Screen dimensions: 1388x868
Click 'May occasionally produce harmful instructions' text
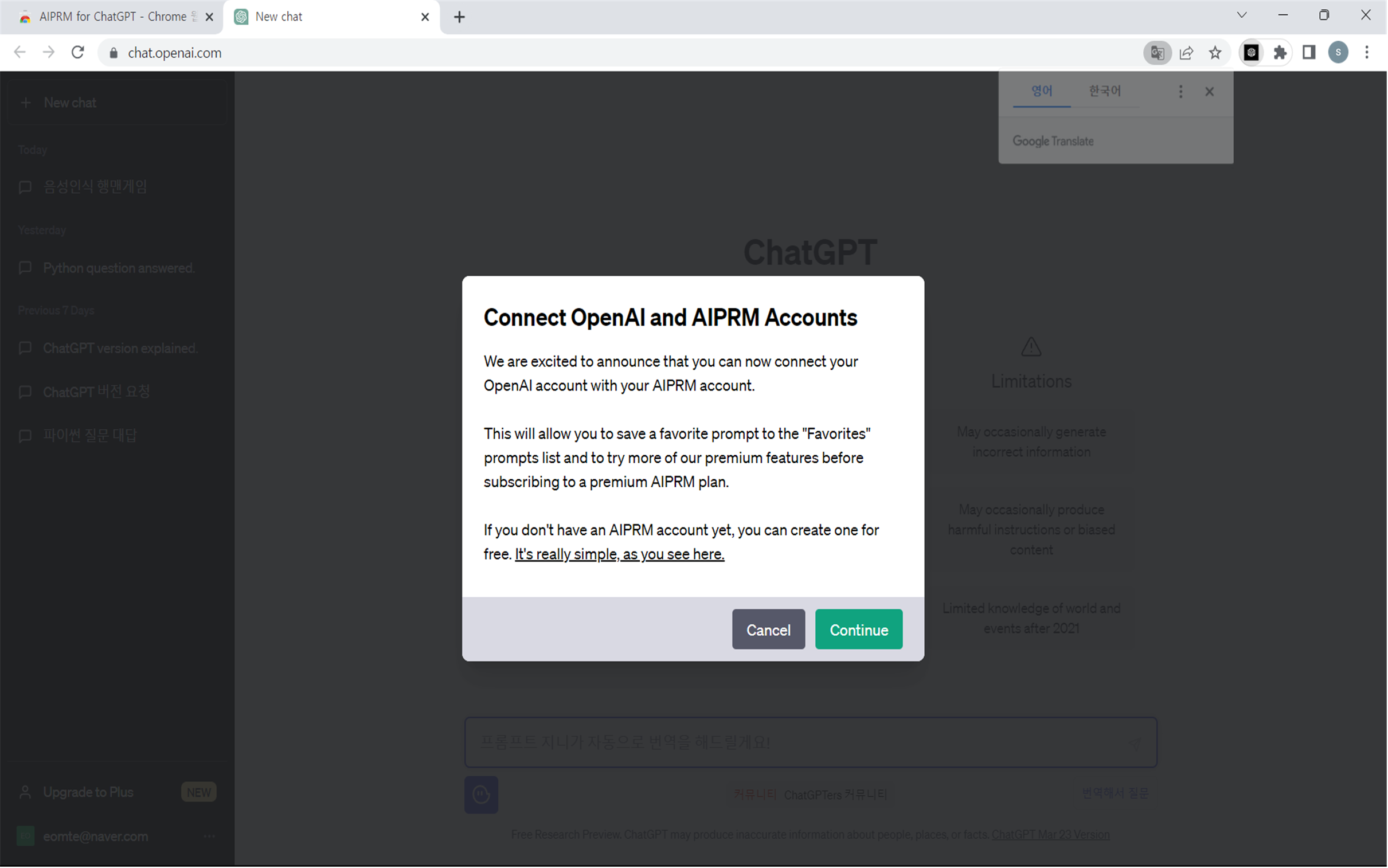tap(1032, 530)
